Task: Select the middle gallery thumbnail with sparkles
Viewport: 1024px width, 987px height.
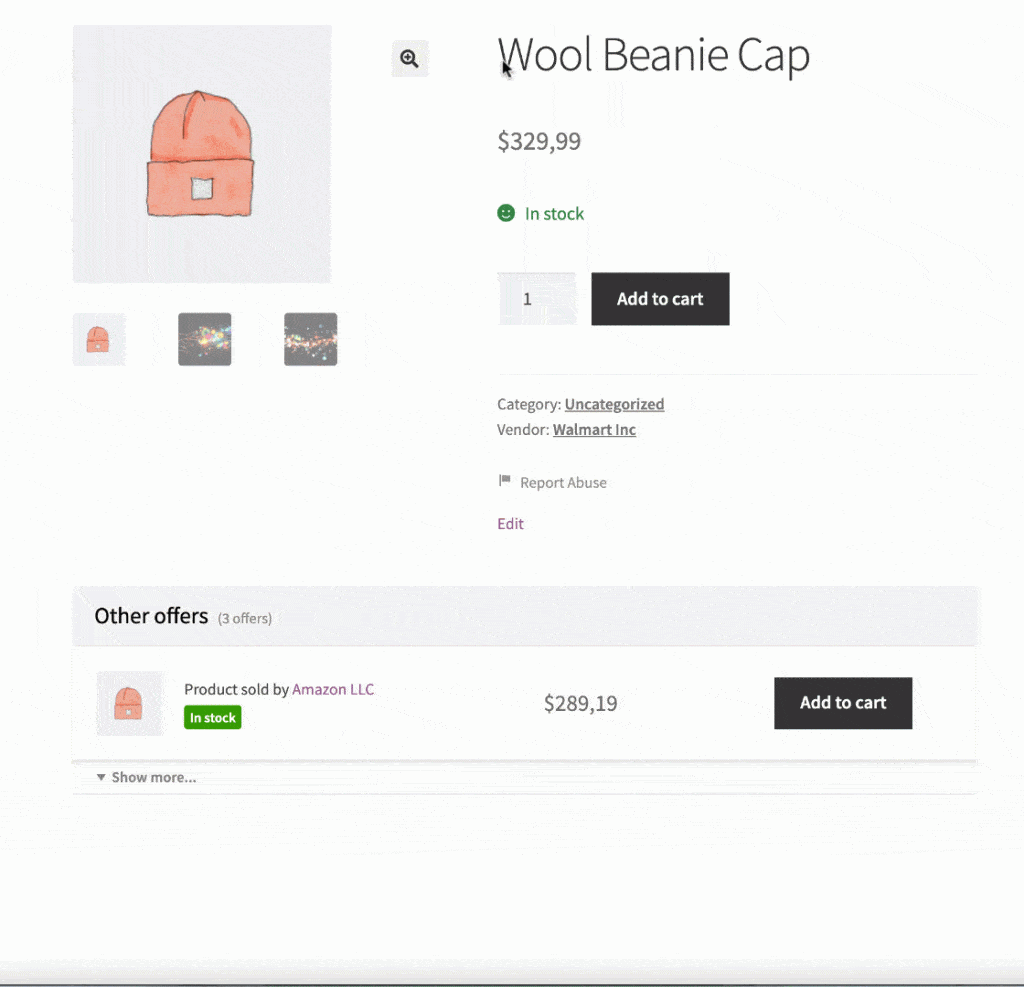Action: (205, 340)
